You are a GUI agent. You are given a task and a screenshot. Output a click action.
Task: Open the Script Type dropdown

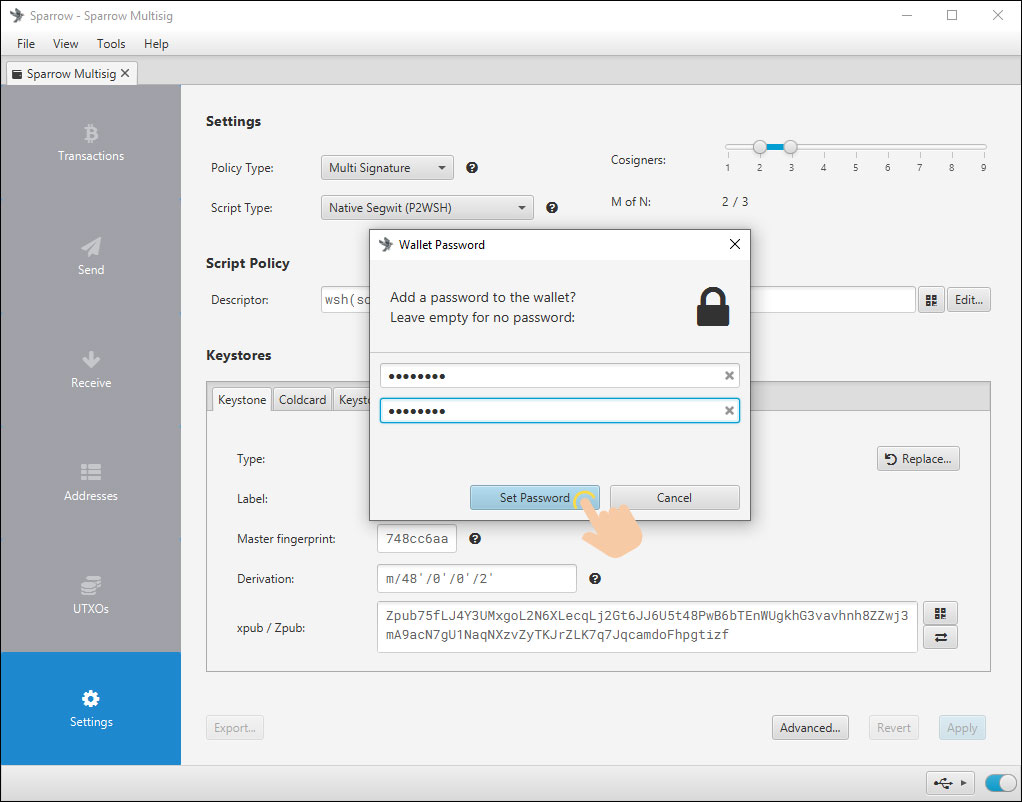pyautogui.click(x=427, y=207)
